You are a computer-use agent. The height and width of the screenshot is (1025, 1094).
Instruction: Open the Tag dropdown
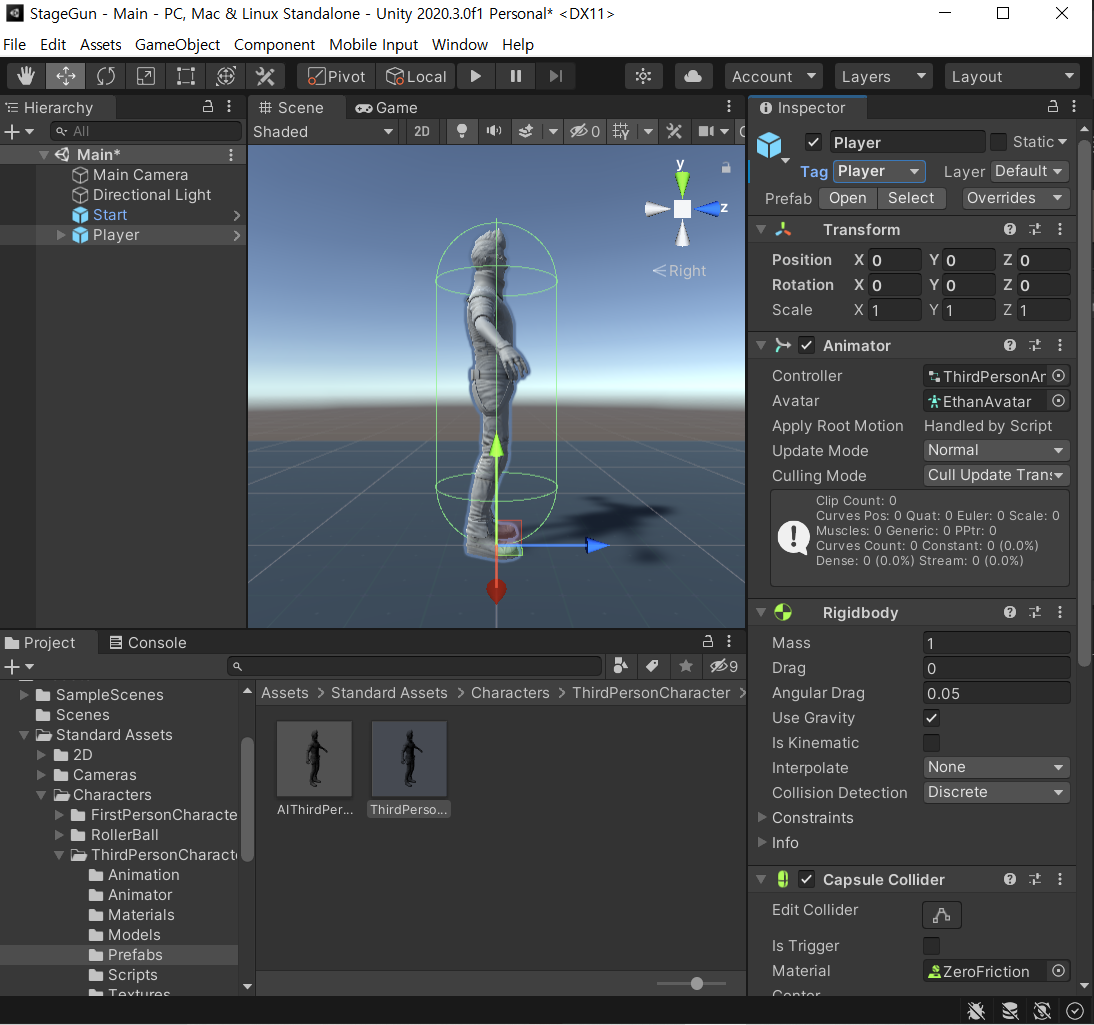tap(879, 171)
